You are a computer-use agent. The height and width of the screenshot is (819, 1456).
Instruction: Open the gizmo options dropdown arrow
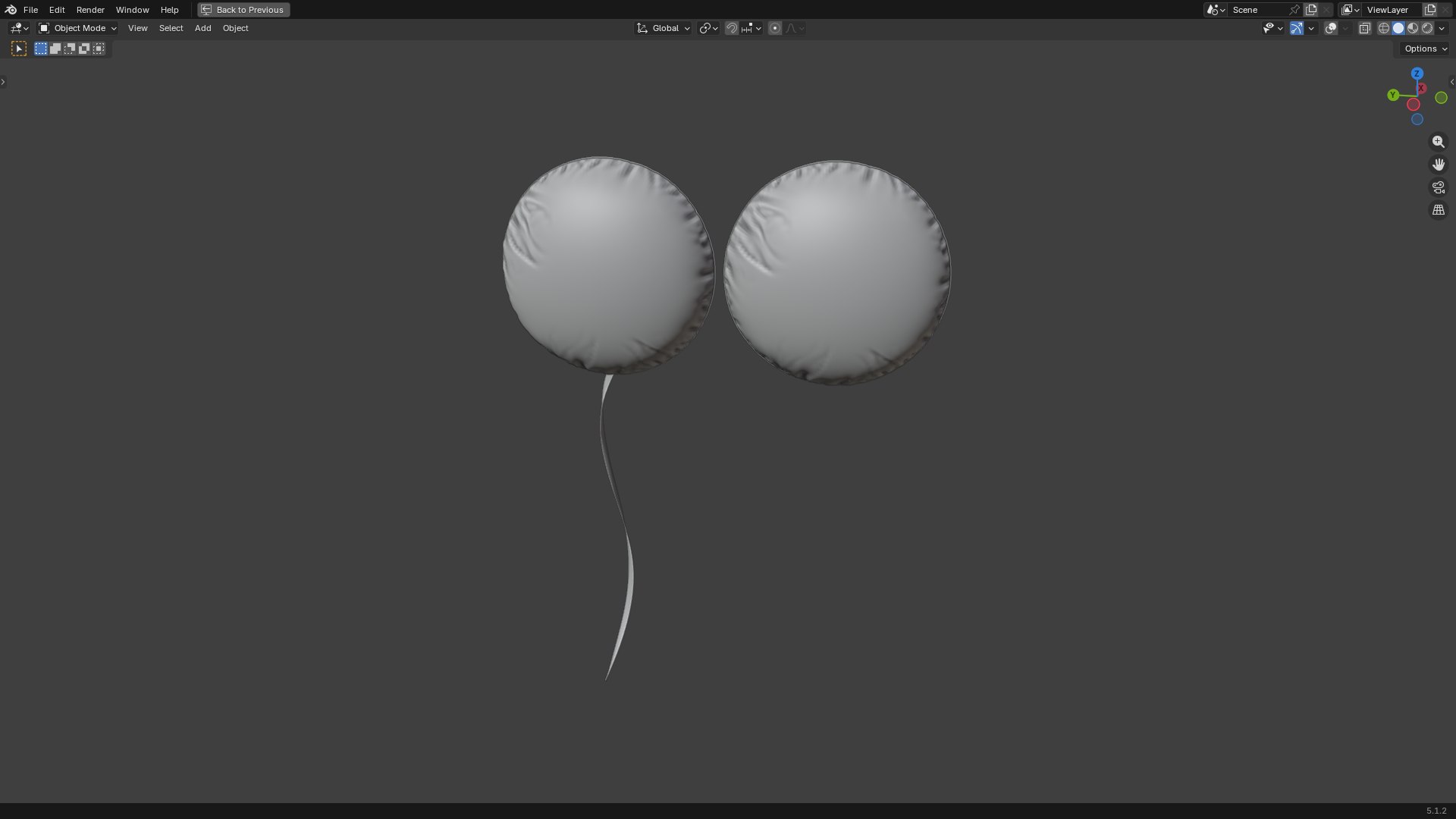click(x=1311, y=28)
